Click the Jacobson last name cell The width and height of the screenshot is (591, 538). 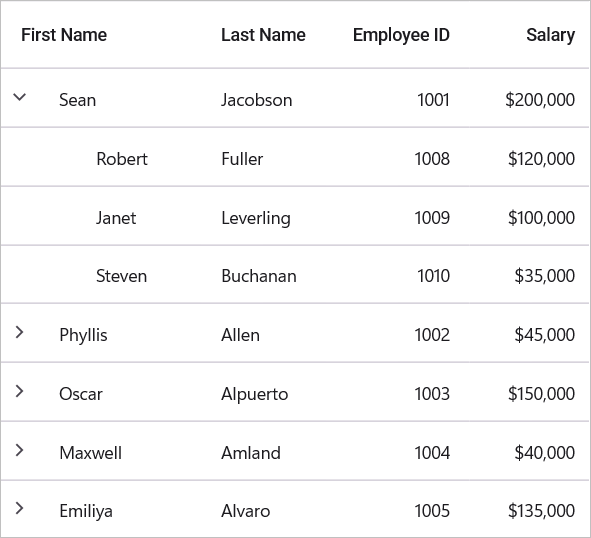tap(256, 100)
